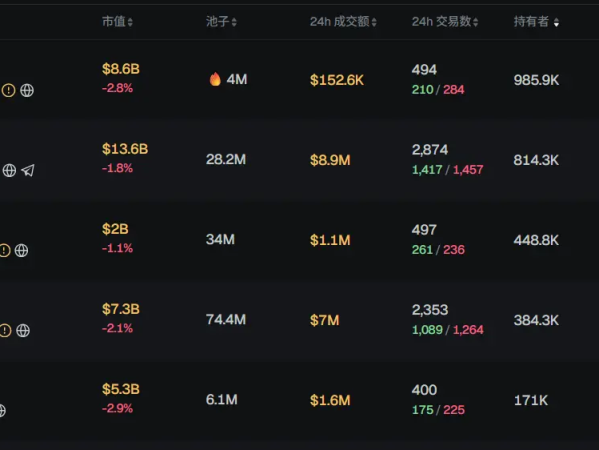This screenshot has width=599, height=450.
Task: Select market cap value $8.6B
Action: point(121,69)
